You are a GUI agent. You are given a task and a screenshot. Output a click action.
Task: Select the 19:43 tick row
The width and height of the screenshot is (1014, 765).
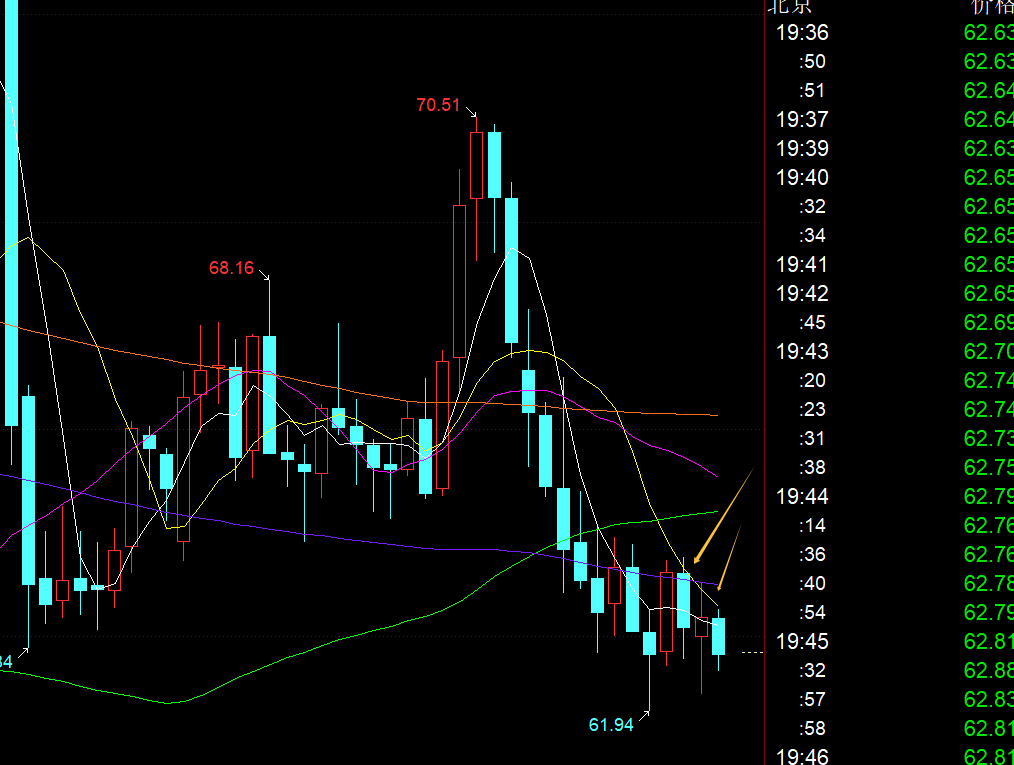point(802,352)
